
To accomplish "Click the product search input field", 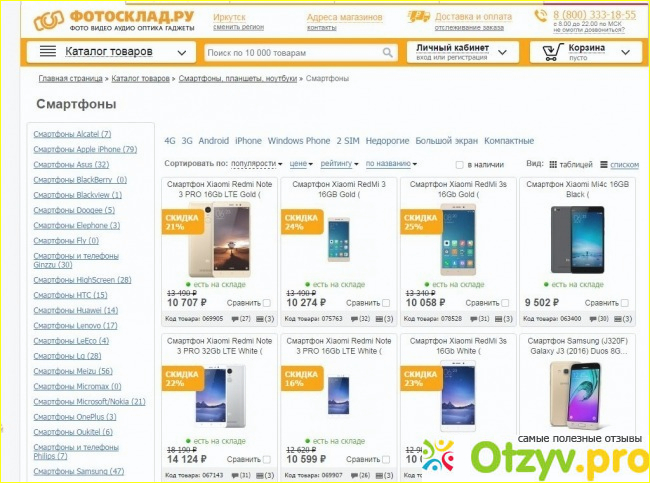I will pyautogui.click(x=293, y=53).
